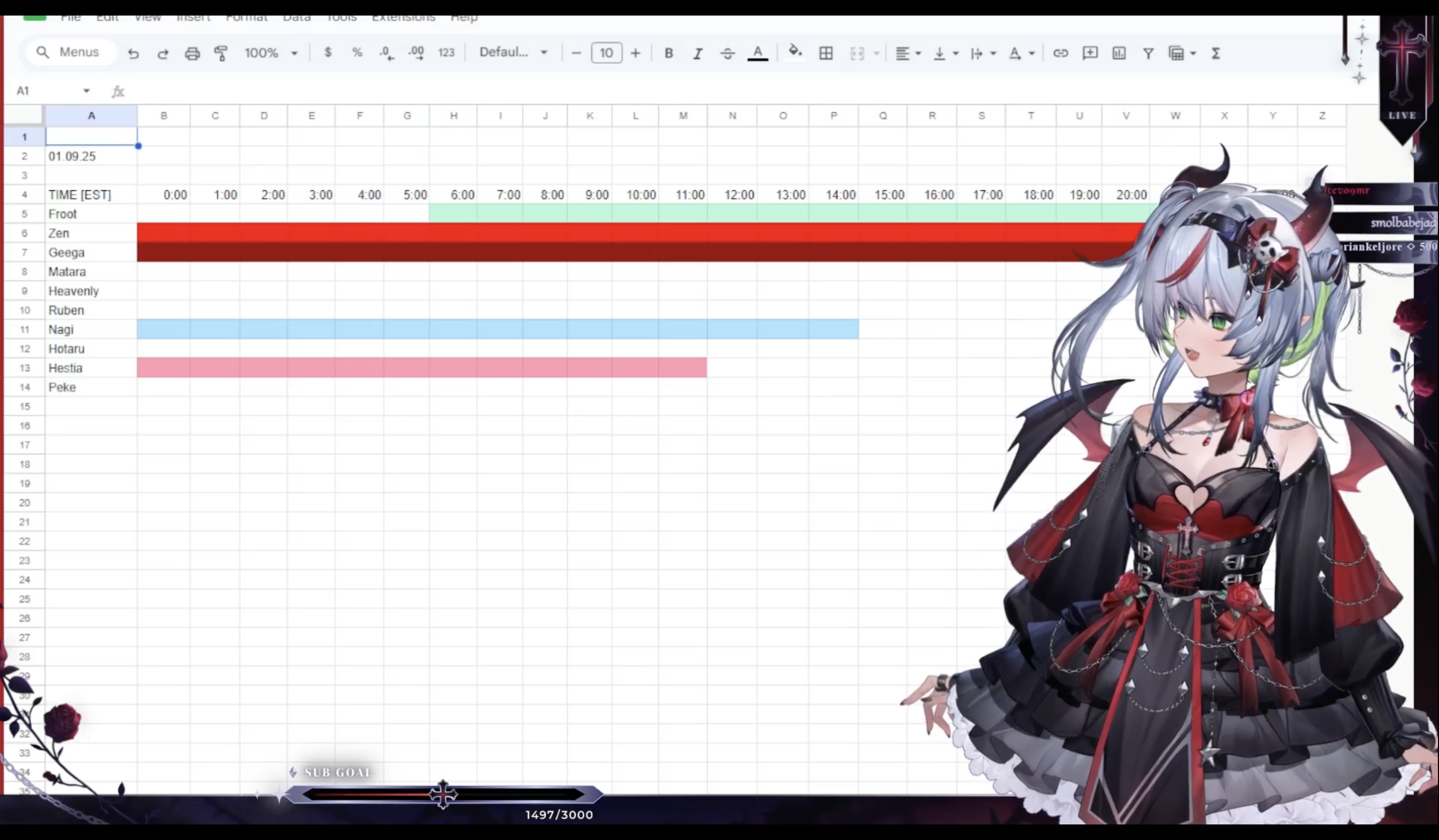This screenshot has width=1439, height=840.
Task: Click the merge cells icon
Action: click(857, 53)
